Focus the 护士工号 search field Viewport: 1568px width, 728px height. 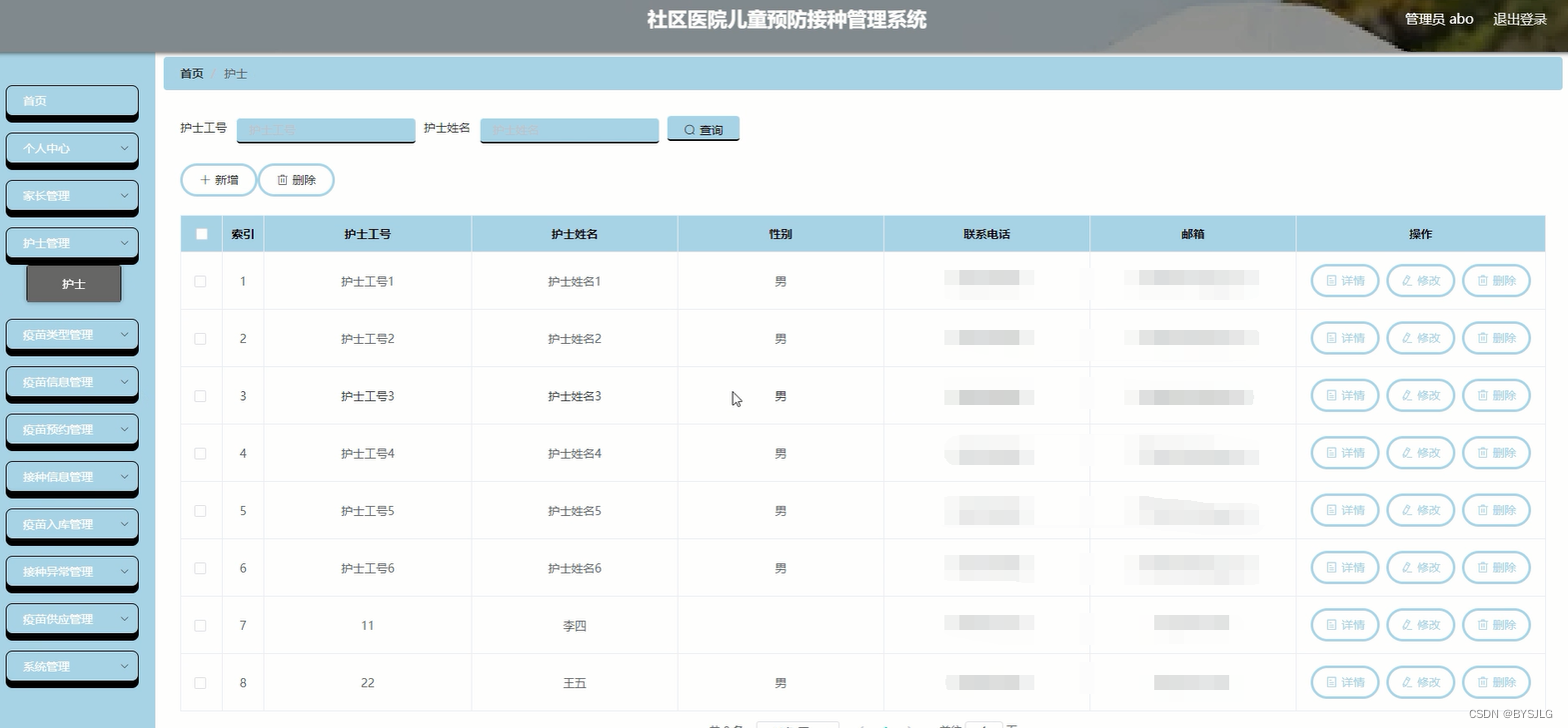(326, 130)
